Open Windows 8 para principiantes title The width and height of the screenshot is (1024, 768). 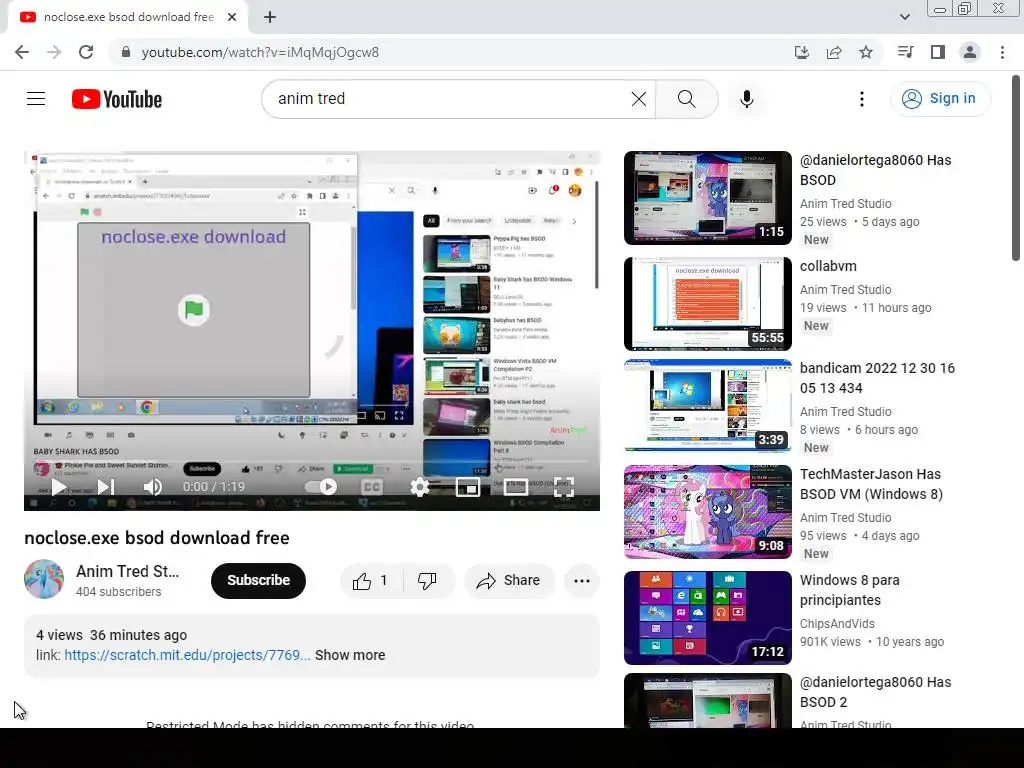[x=850, y=590]
